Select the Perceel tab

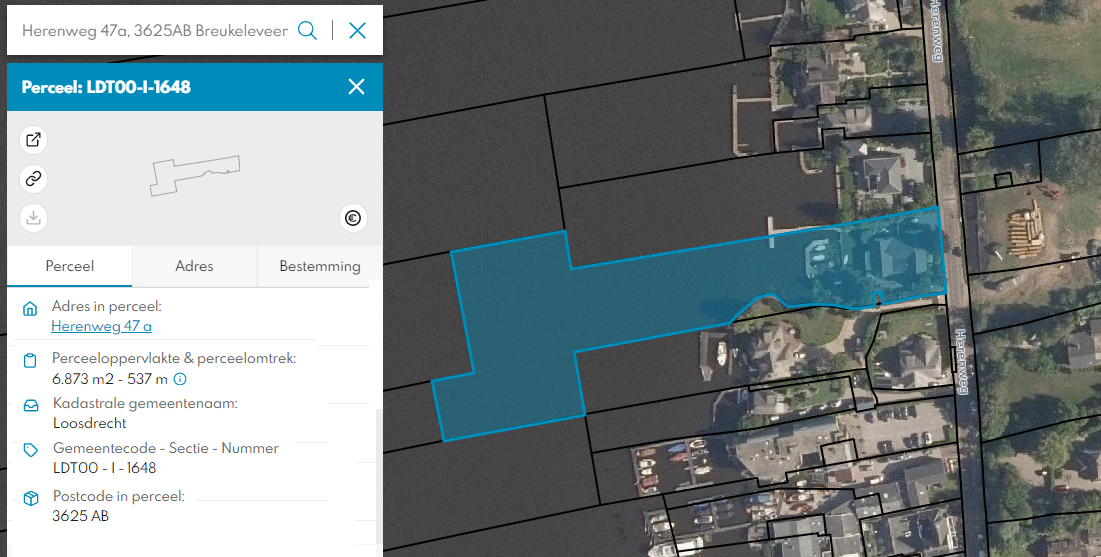click(x=70, y=266)
